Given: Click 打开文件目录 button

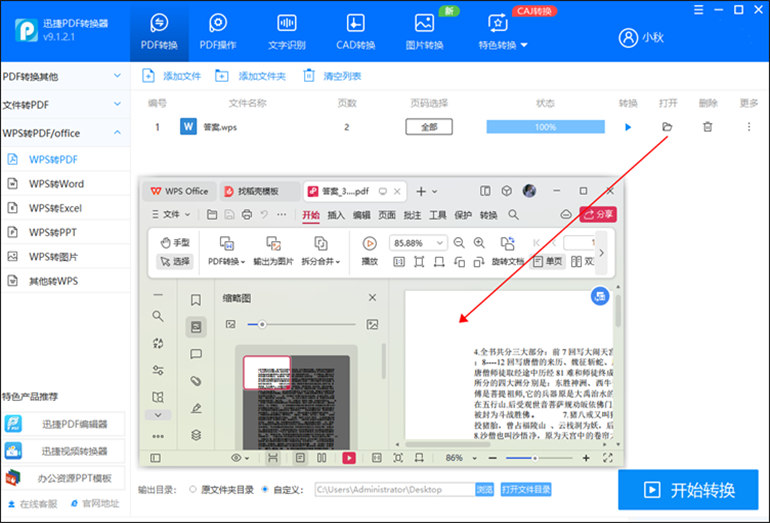Looking at the screenshot, I should click(x=526, y=490).
